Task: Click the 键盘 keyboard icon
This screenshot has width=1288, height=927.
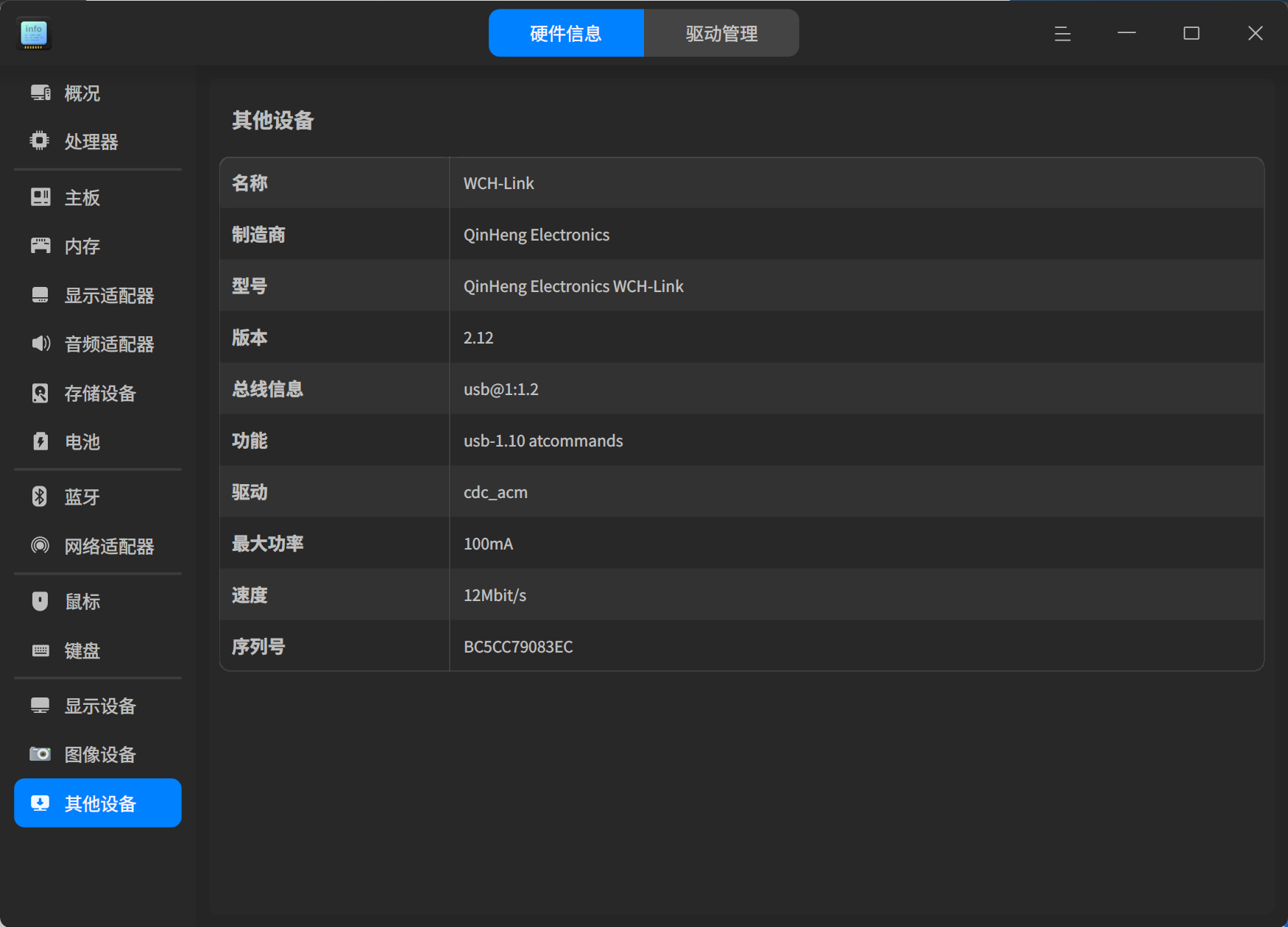Action: [40, 650]
